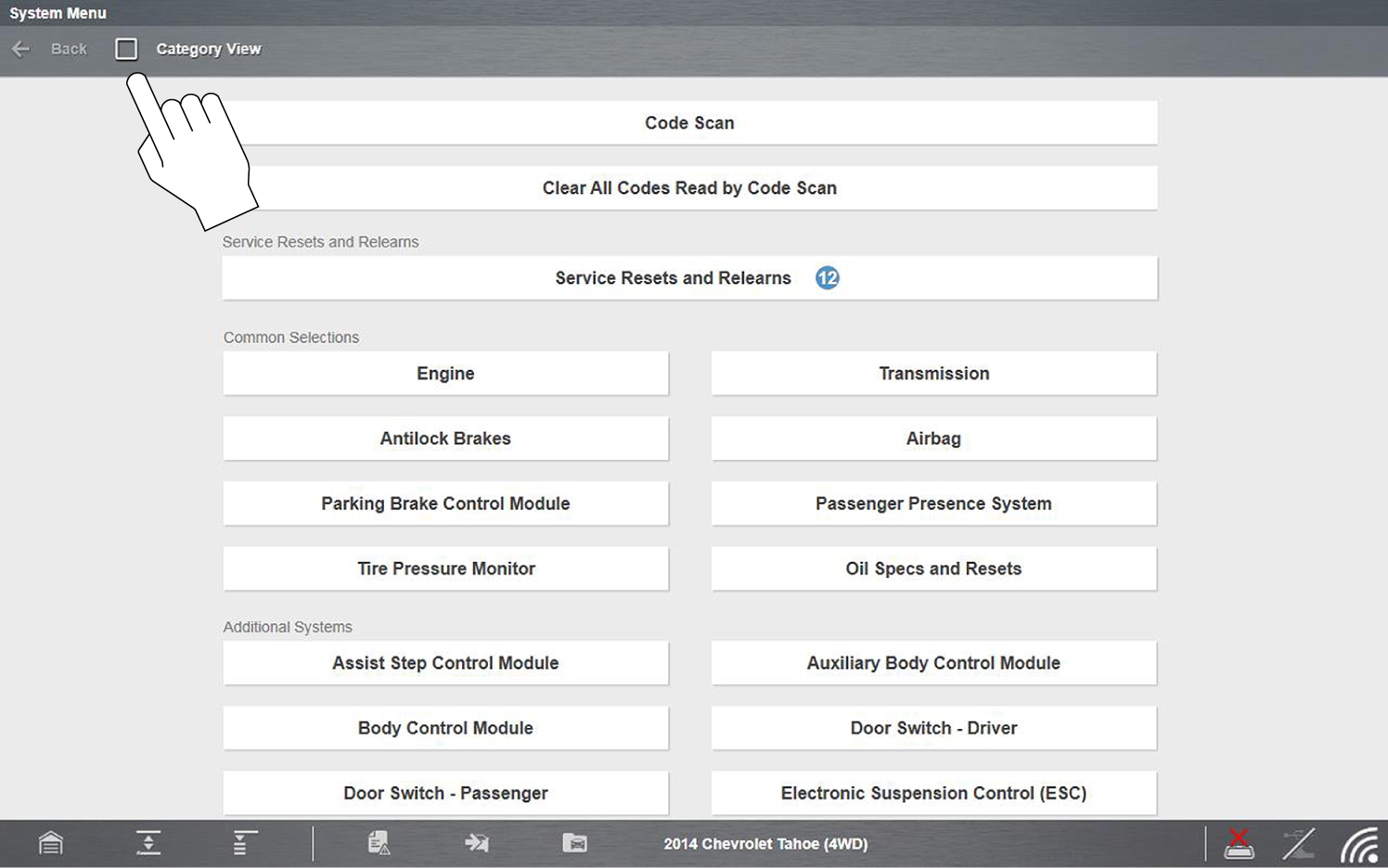Click the collapse-to-line arrows icon
This screenshot has width=1388, height=868.
(148, 843)
